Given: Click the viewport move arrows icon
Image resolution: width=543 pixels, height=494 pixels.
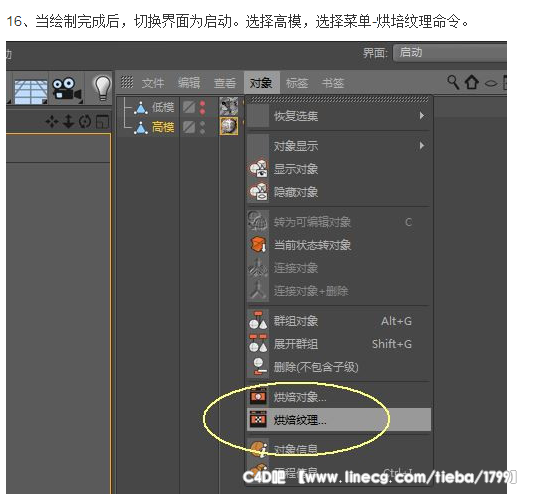Looking at the screenshot, I should (52, 122).
